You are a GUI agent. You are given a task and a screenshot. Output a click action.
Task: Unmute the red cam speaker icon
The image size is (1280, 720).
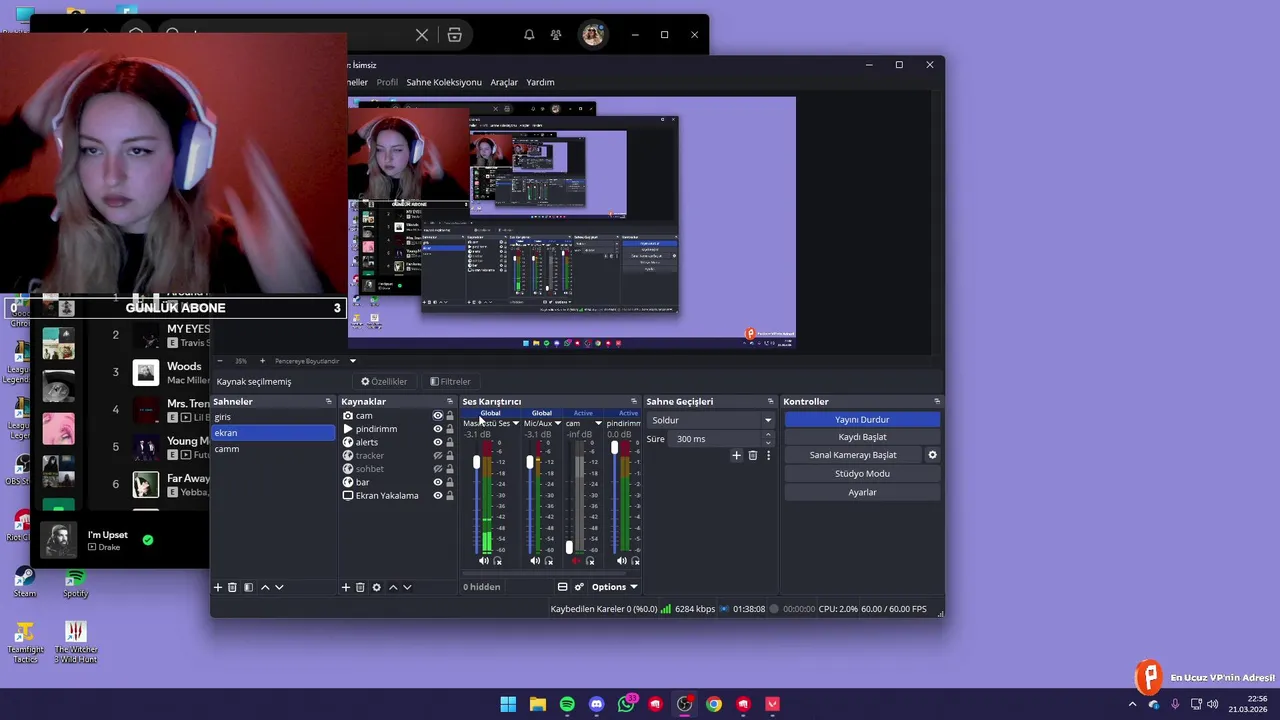coord(576,561)
